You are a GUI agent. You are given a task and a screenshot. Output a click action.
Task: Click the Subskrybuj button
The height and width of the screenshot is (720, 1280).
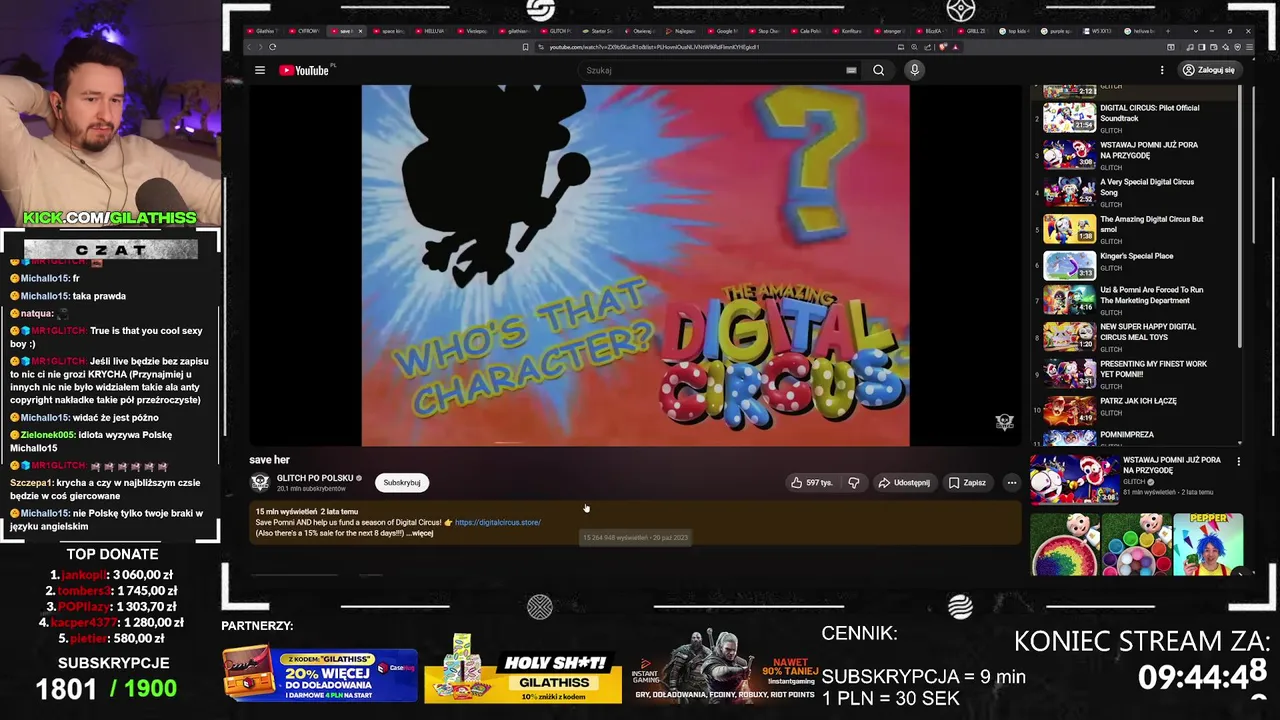click(402, 483)
